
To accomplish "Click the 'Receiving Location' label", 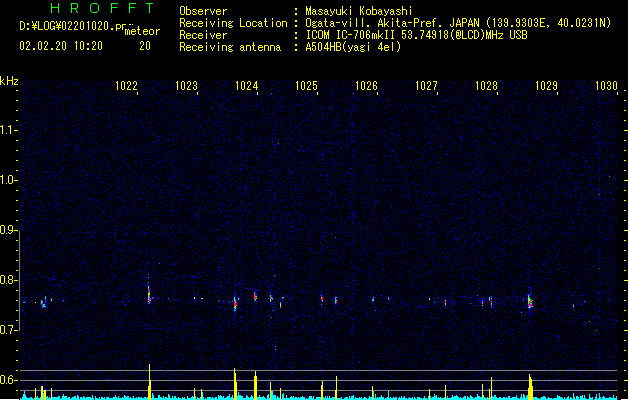I will [x=233, y=23].
